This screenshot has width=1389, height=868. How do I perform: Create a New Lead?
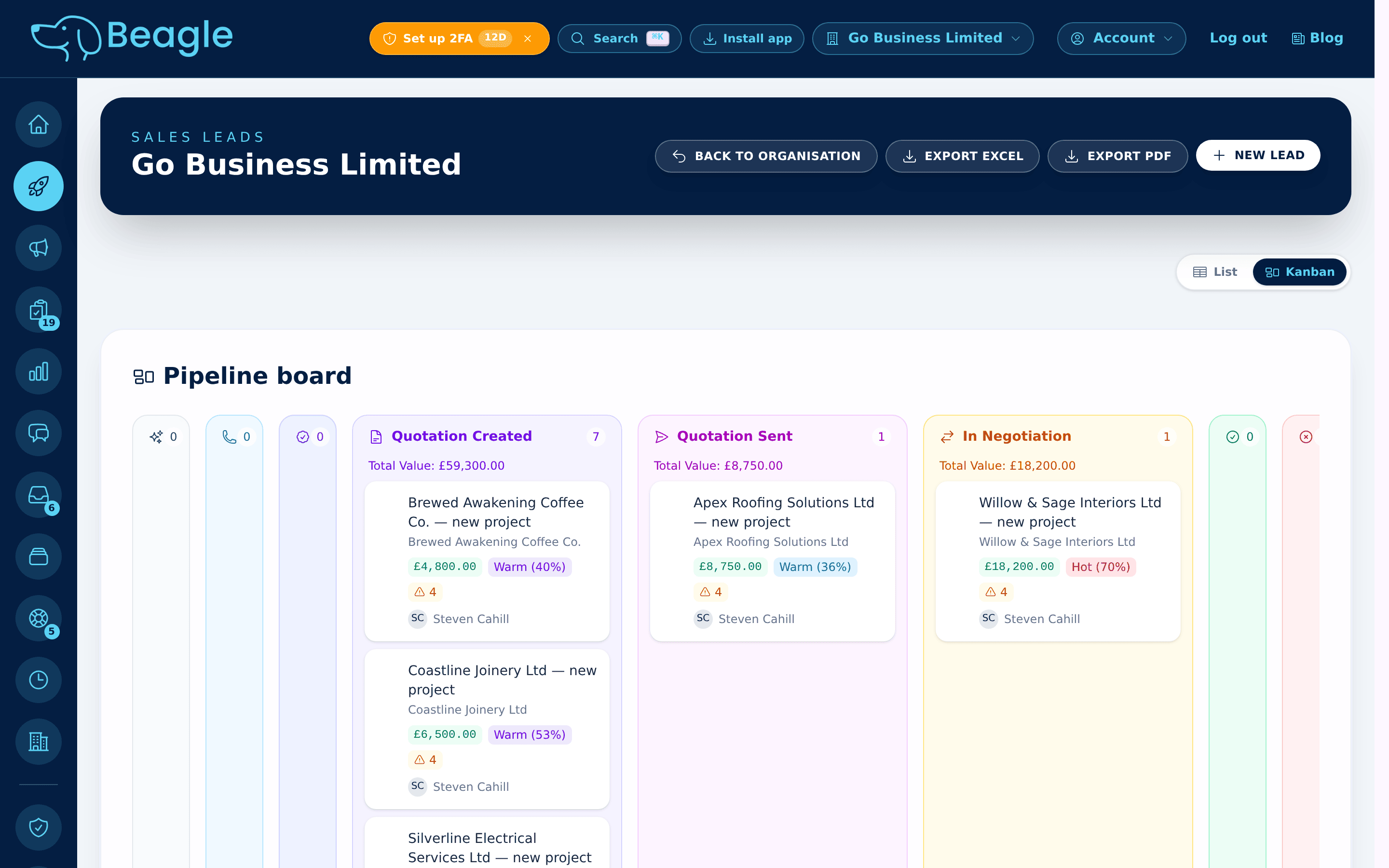tap(1258, 155)
